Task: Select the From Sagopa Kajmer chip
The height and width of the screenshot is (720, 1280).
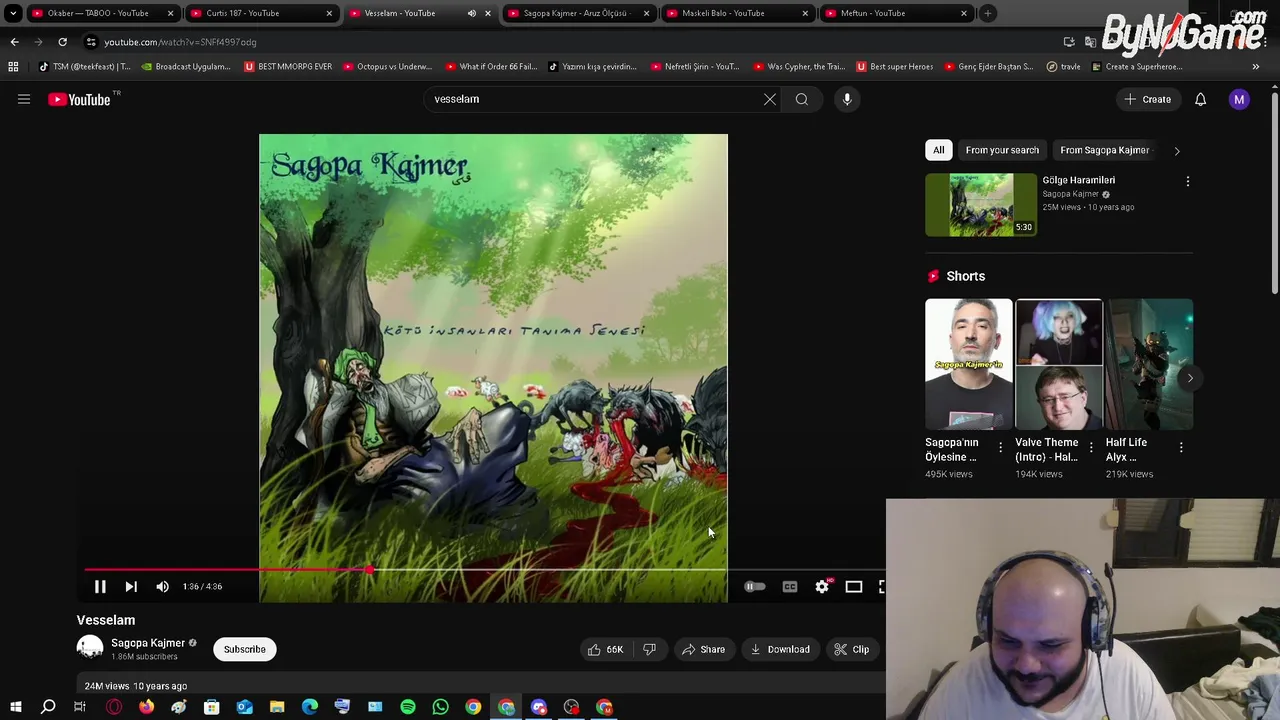Action: pos(1104,150)
